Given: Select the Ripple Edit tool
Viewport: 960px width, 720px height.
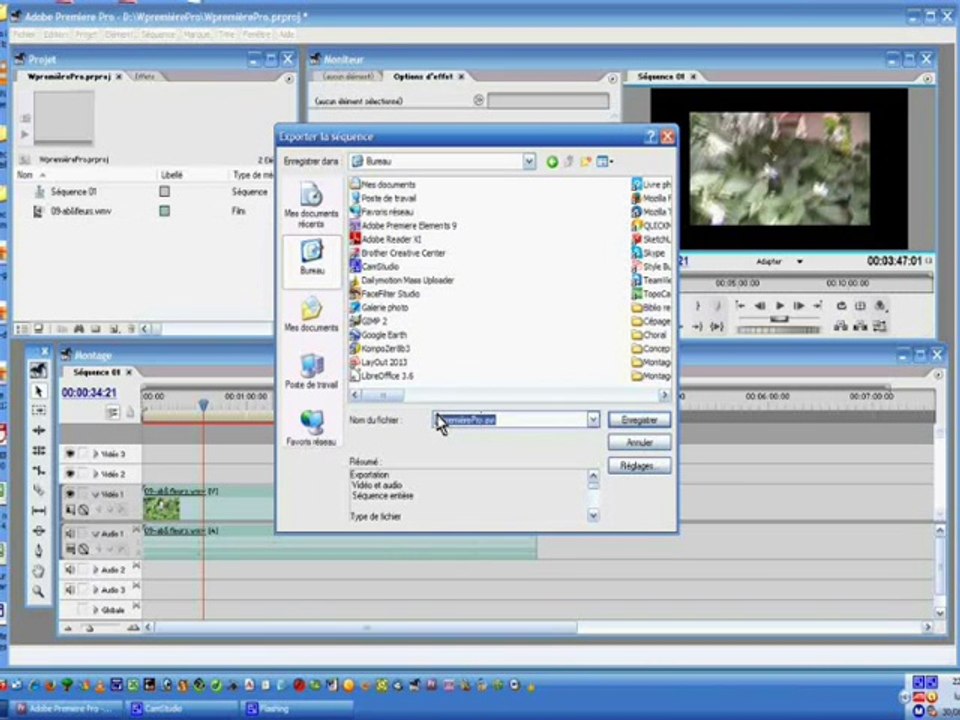Looking at the screenshot, I should coord(39,430).
